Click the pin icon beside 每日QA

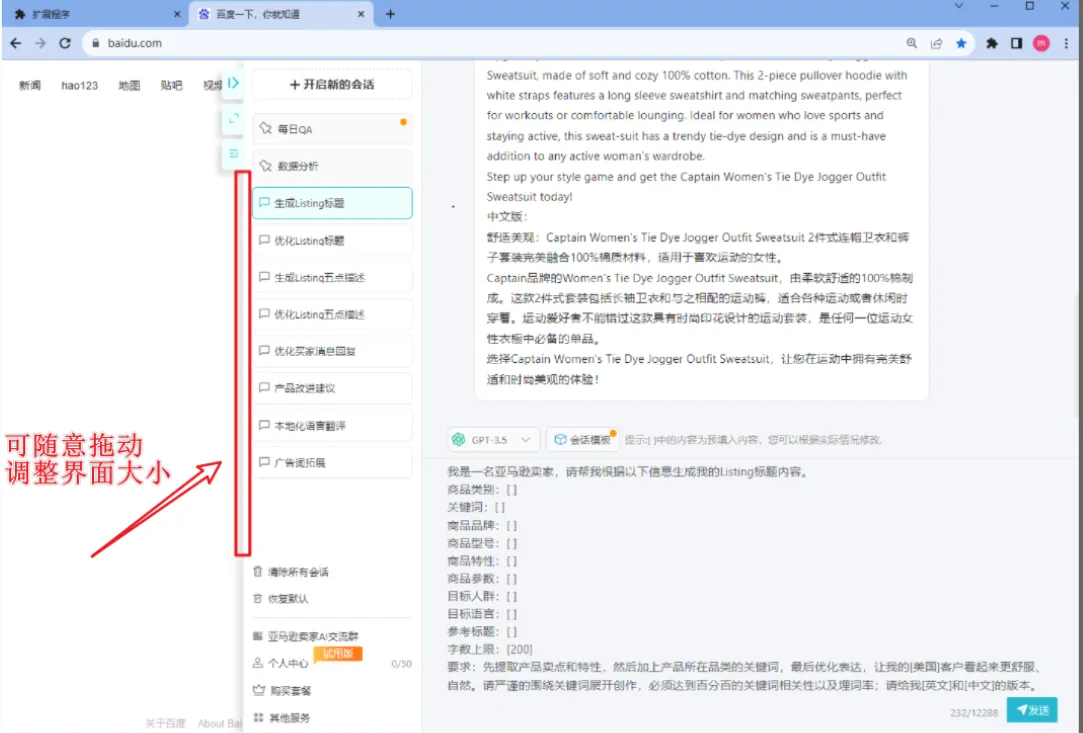point(265,128)
